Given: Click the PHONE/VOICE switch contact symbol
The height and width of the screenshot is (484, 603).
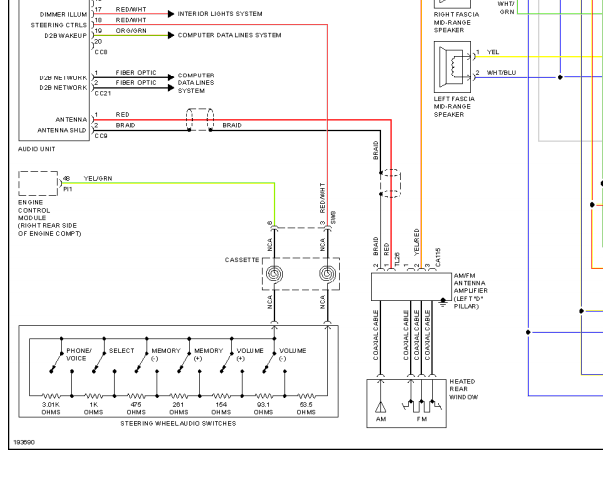Looking at the screenshot, I should 57,362.
